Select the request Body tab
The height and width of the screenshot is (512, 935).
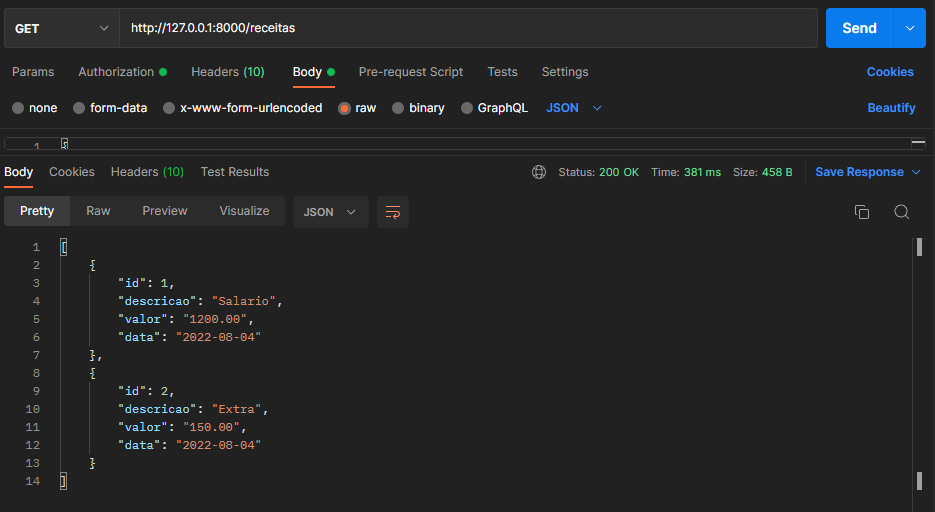click(314, 72)
